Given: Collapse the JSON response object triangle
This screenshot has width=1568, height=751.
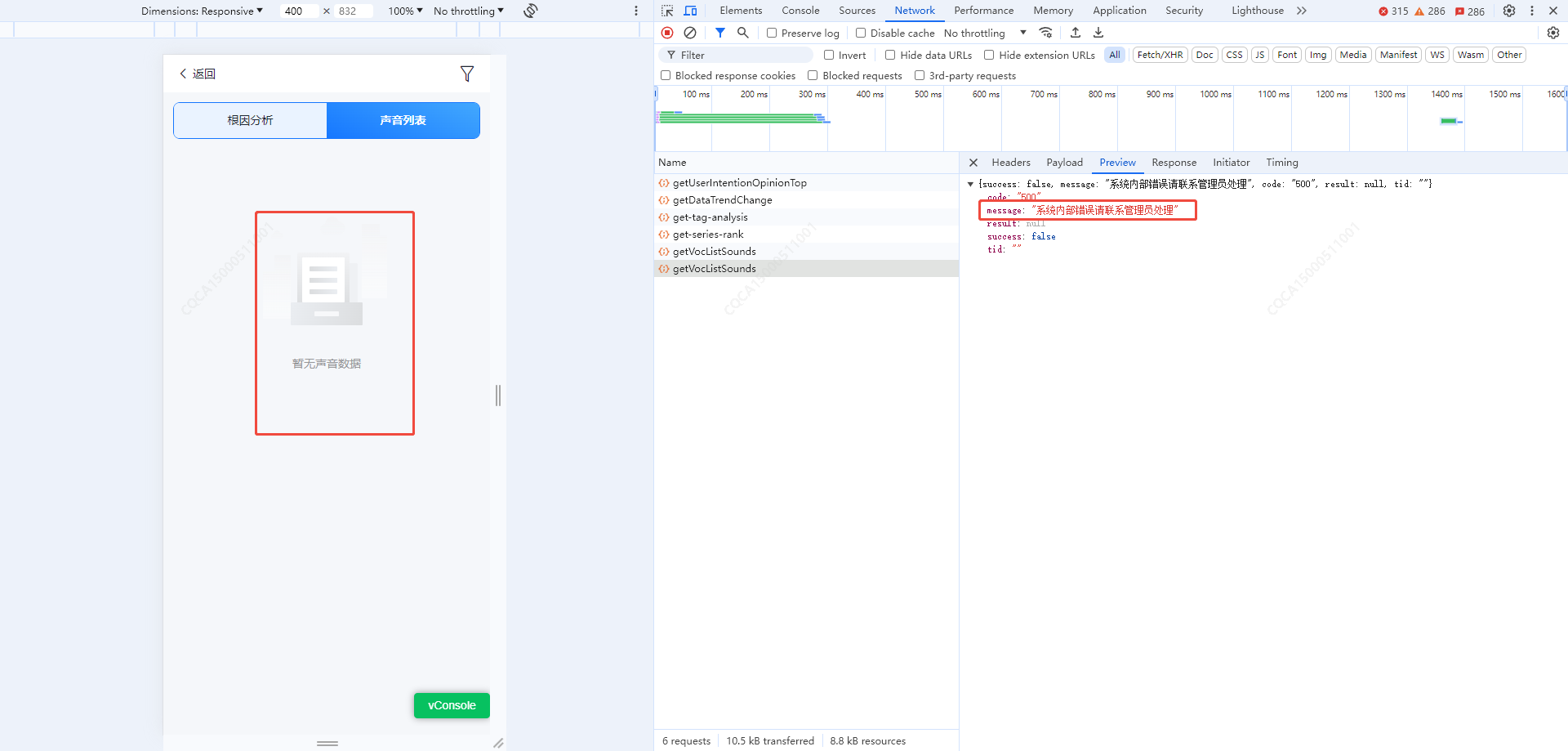Looking at the screenshot, I should [970, 184].
